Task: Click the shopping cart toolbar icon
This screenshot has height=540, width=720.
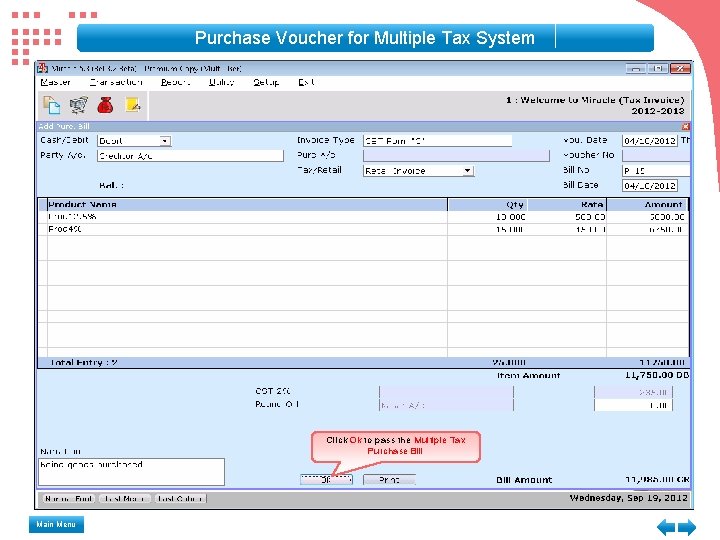Action: pos(79,105)
